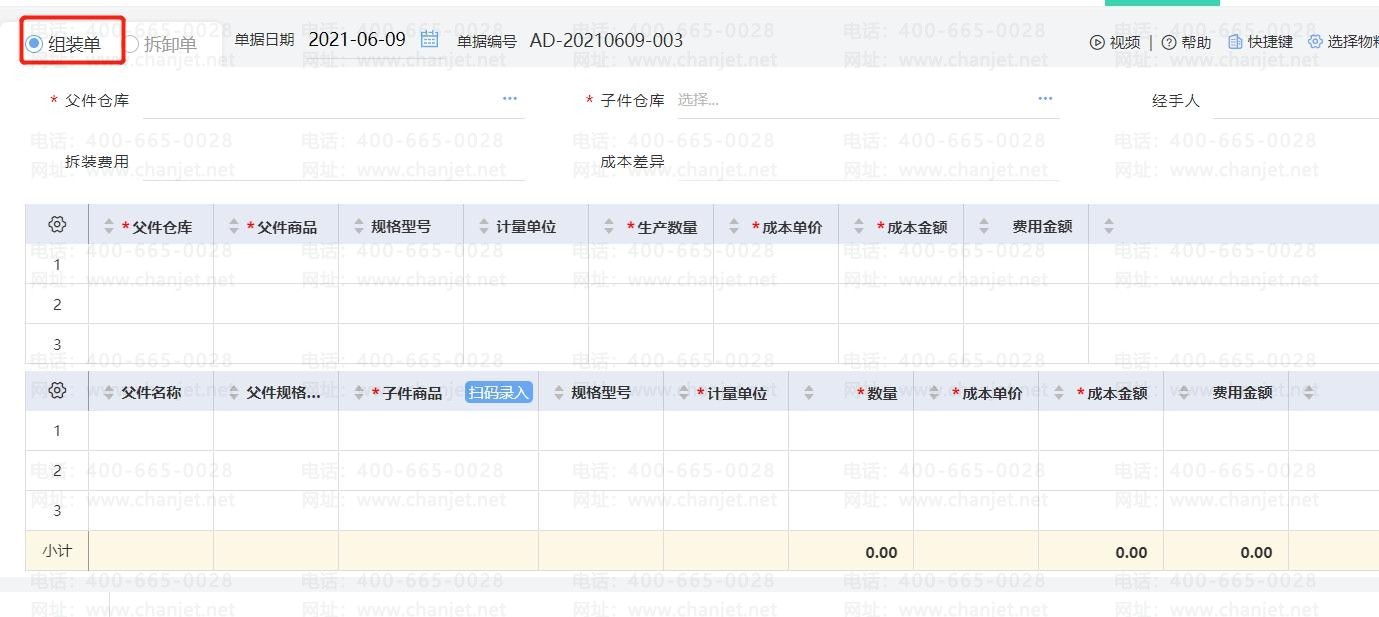Sort child table 计量单位 column
This screenshot has height=617, width=1379.
point(684,393)
